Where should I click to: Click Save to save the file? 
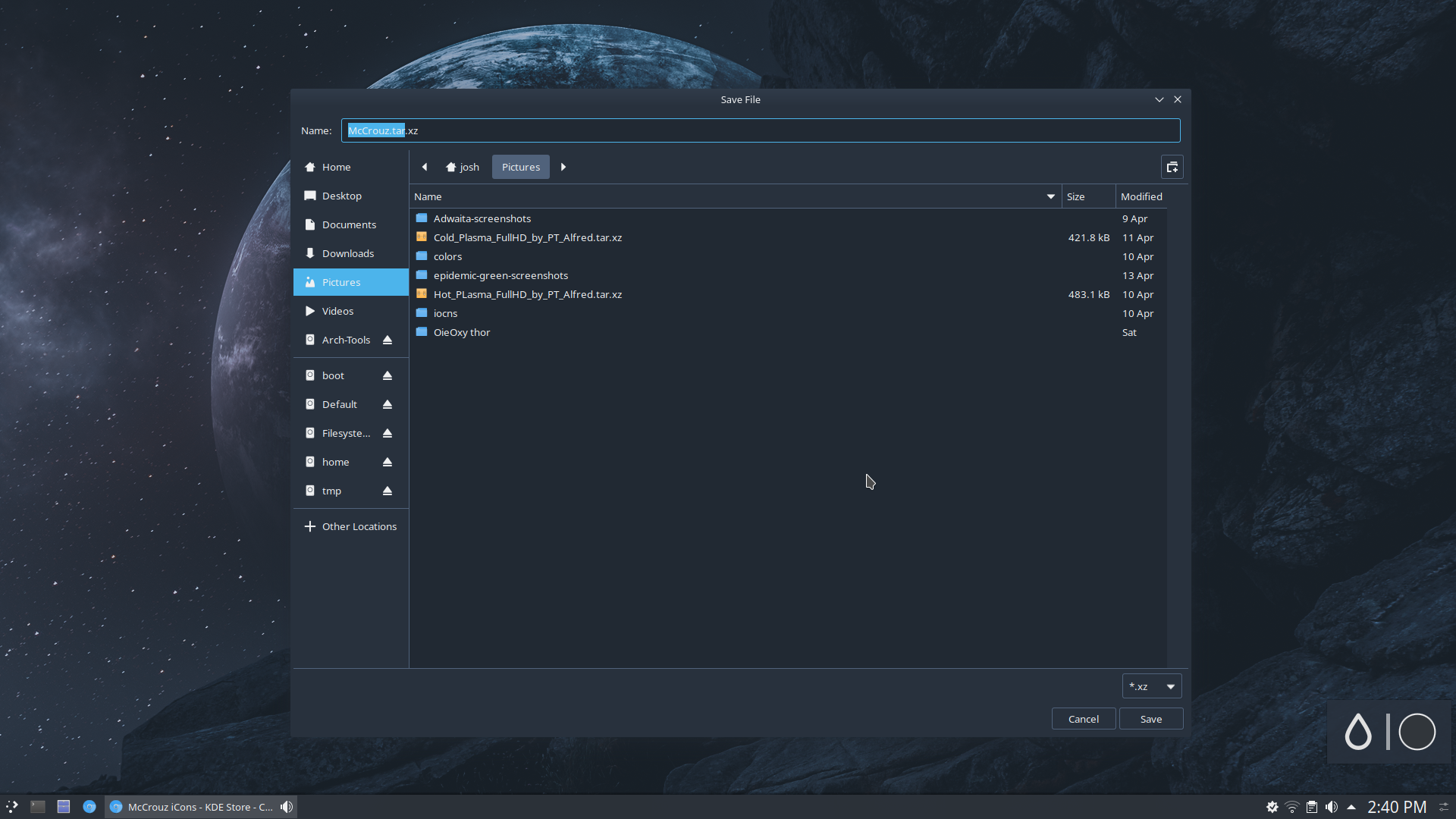[1150, 718]
